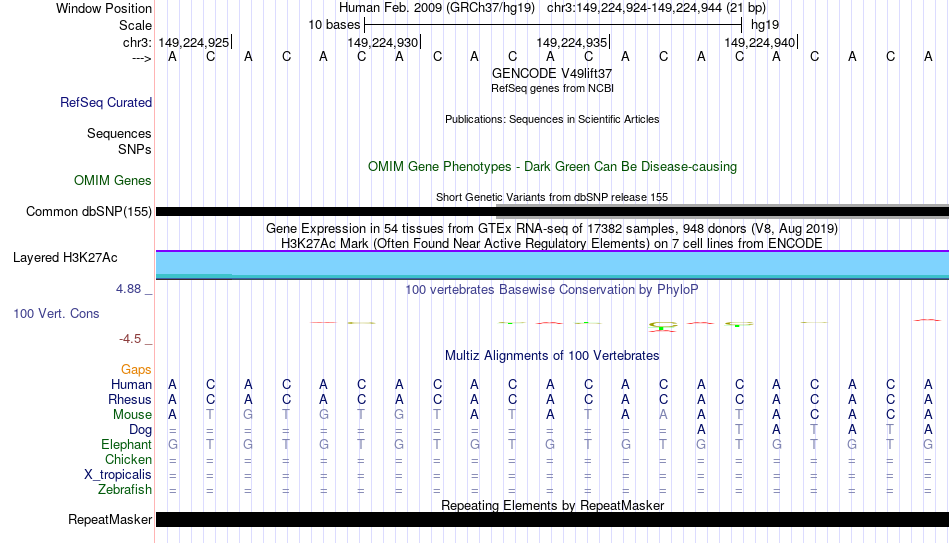
Task: Click Short Genetic Variants from dbSNP title
Action: [552, 198]
